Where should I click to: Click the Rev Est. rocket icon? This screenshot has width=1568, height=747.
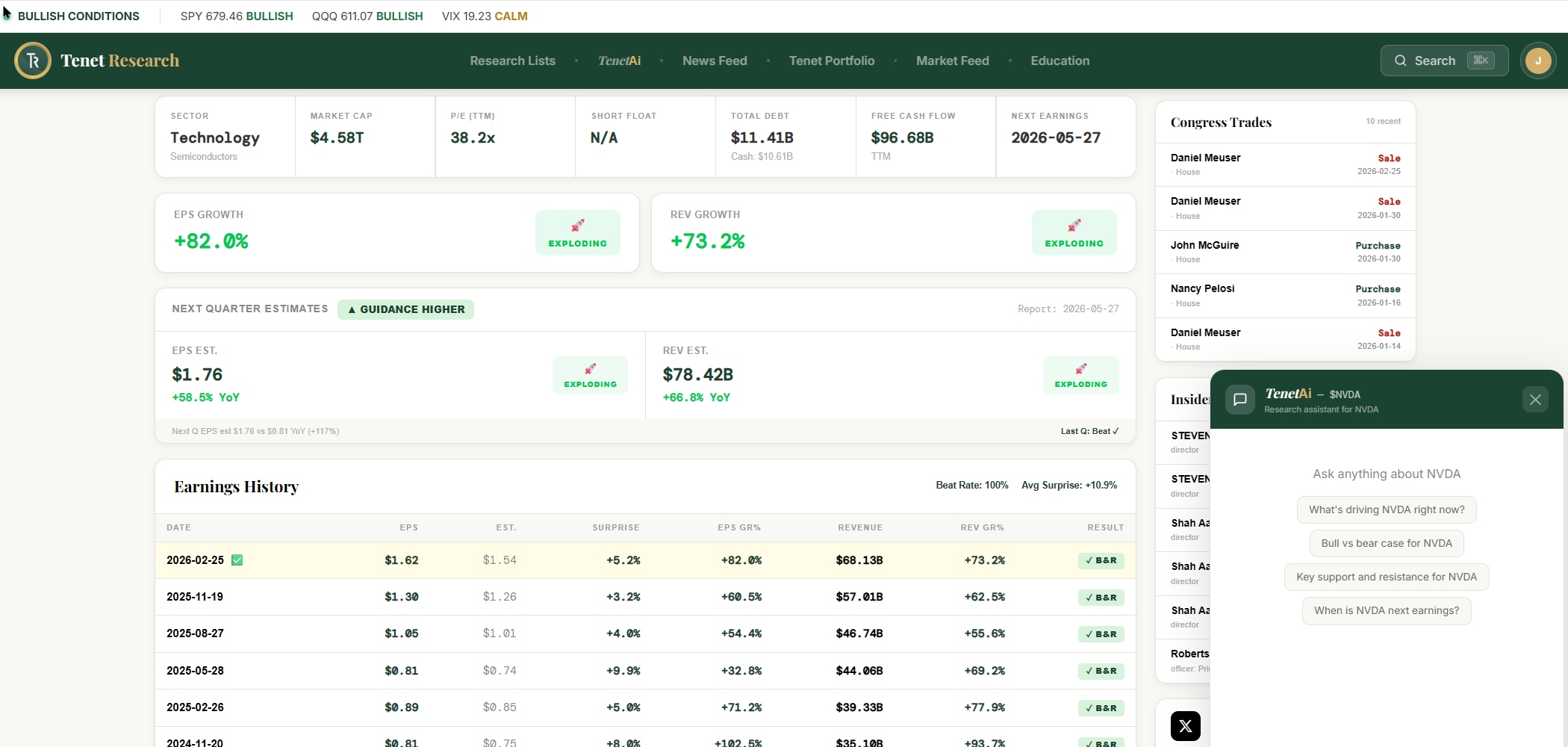(1081, 369)
